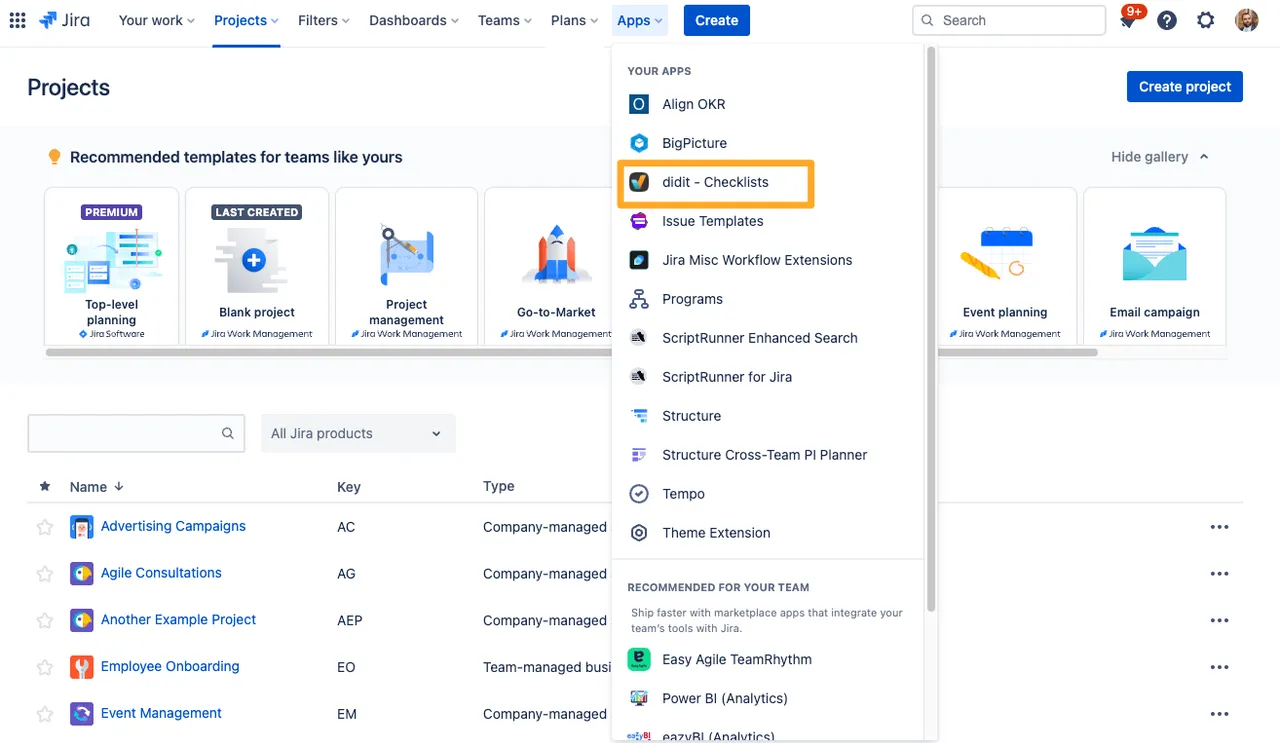Image resolution: width=1280 pixels, height=743 pixels.
Task: Open the Help question mark icon
Action: 1167,20
